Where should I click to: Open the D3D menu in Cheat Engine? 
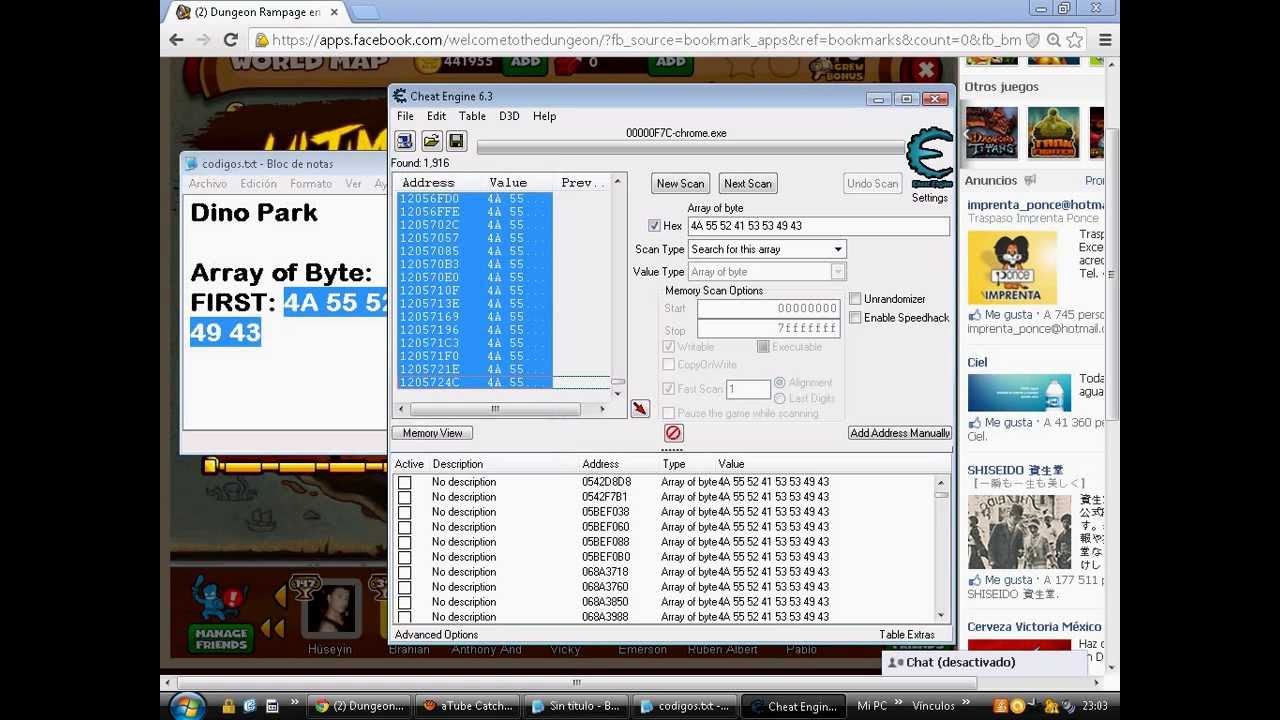509,116
